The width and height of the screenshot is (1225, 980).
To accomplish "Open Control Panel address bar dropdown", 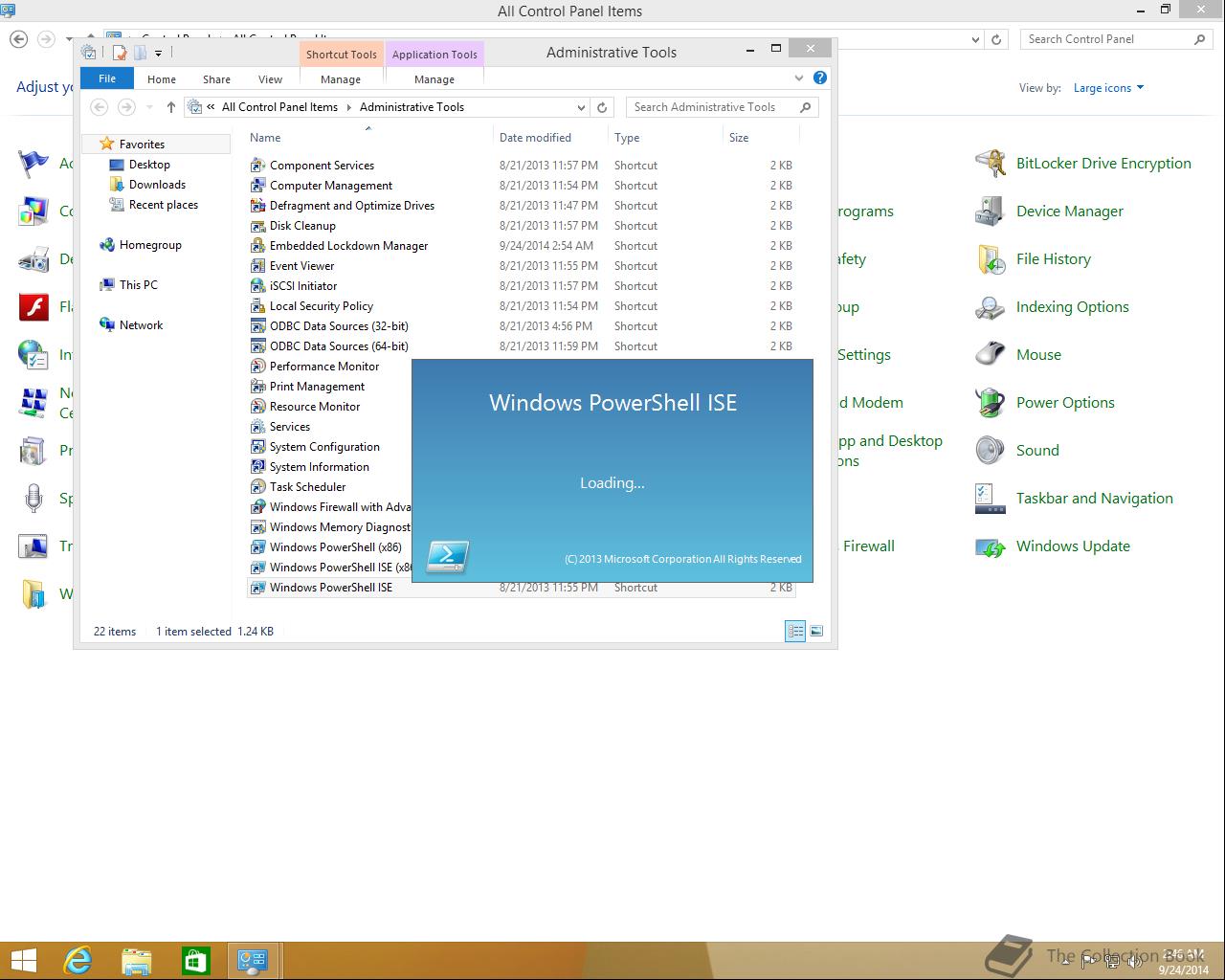I will coord(975,39).
